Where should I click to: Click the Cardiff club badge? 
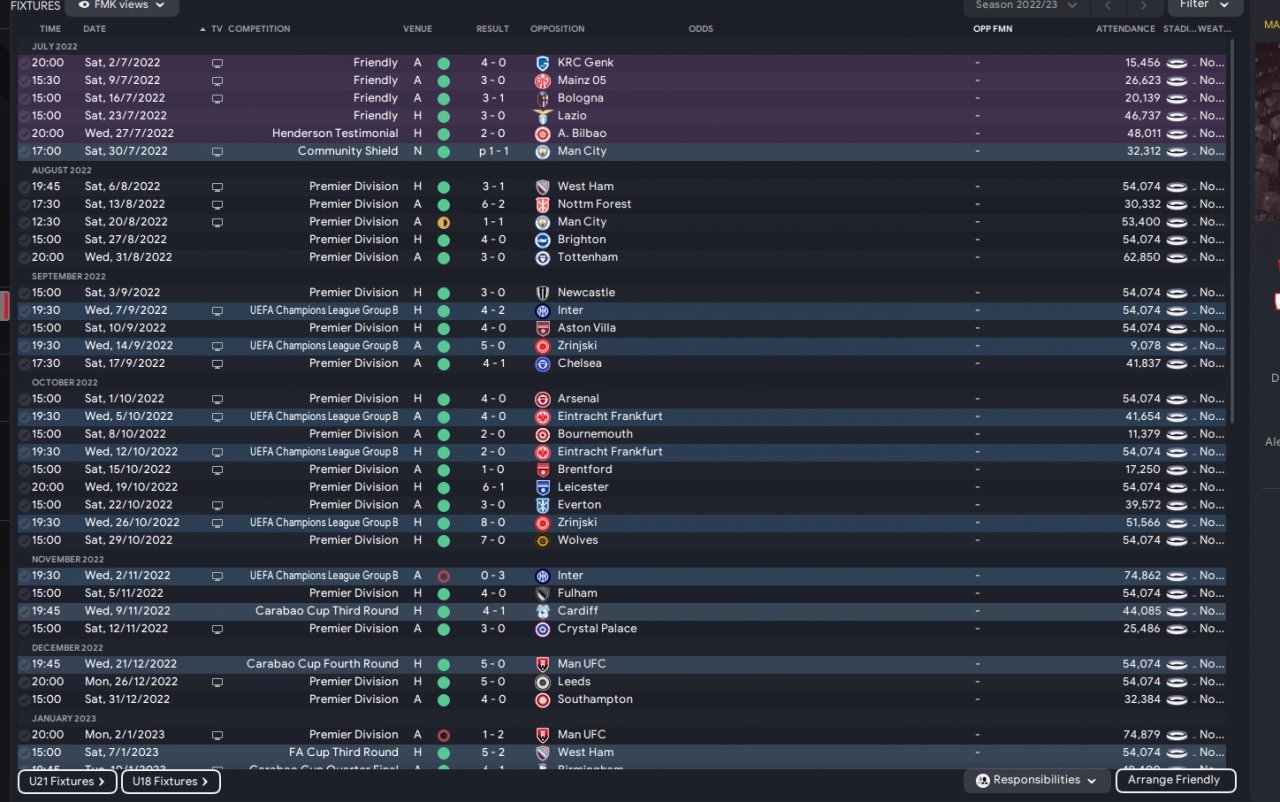(542, 611)
